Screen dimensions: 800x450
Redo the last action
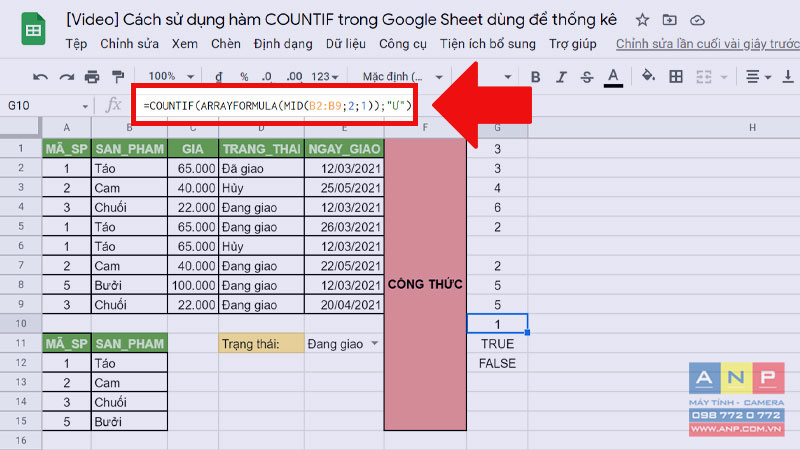[x=66, y=77]
